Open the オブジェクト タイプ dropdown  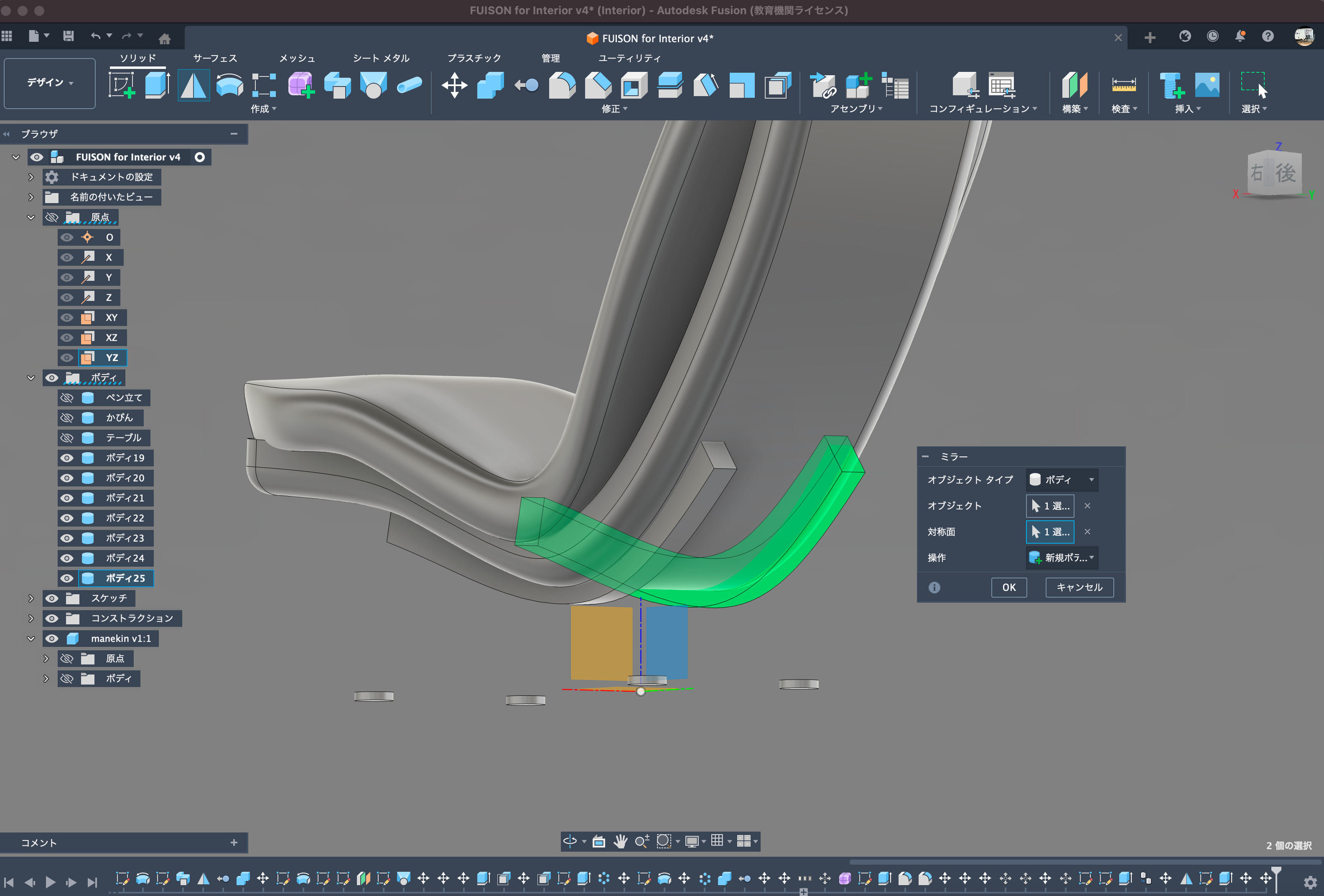1062,480
